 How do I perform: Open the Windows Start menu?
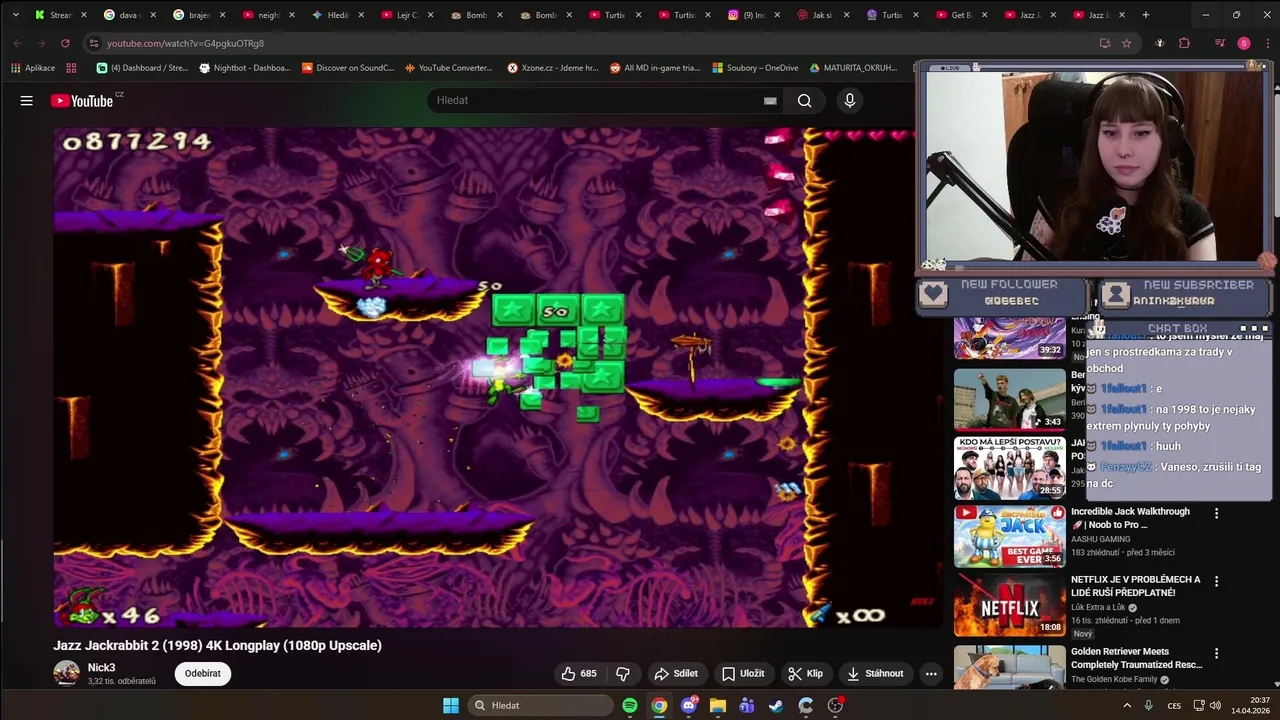451,705
